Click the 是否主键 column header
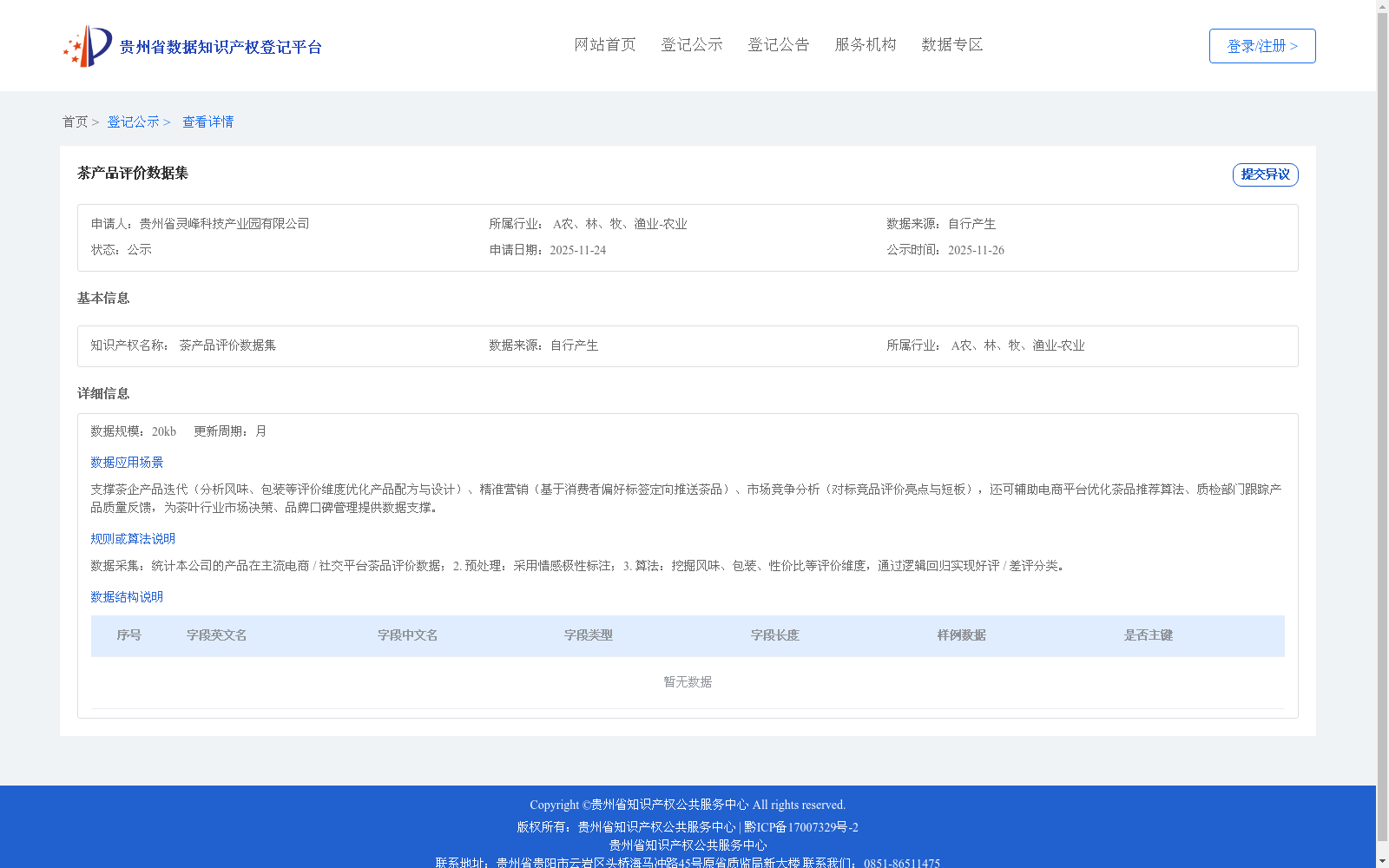The width and height of the screenshot is (1389, 868). point(1149,635)
